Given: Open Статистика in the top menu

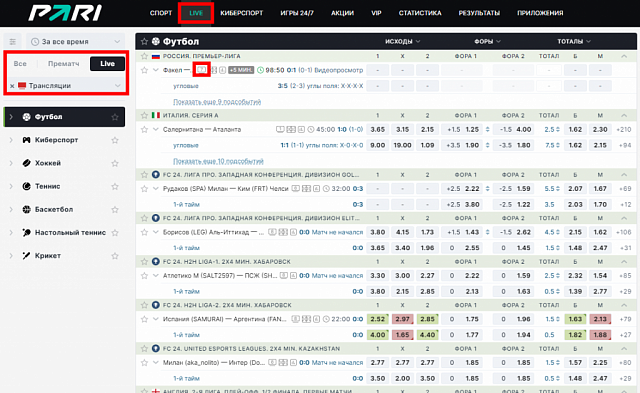Looking at the screenshot, I should click(420, 13).
